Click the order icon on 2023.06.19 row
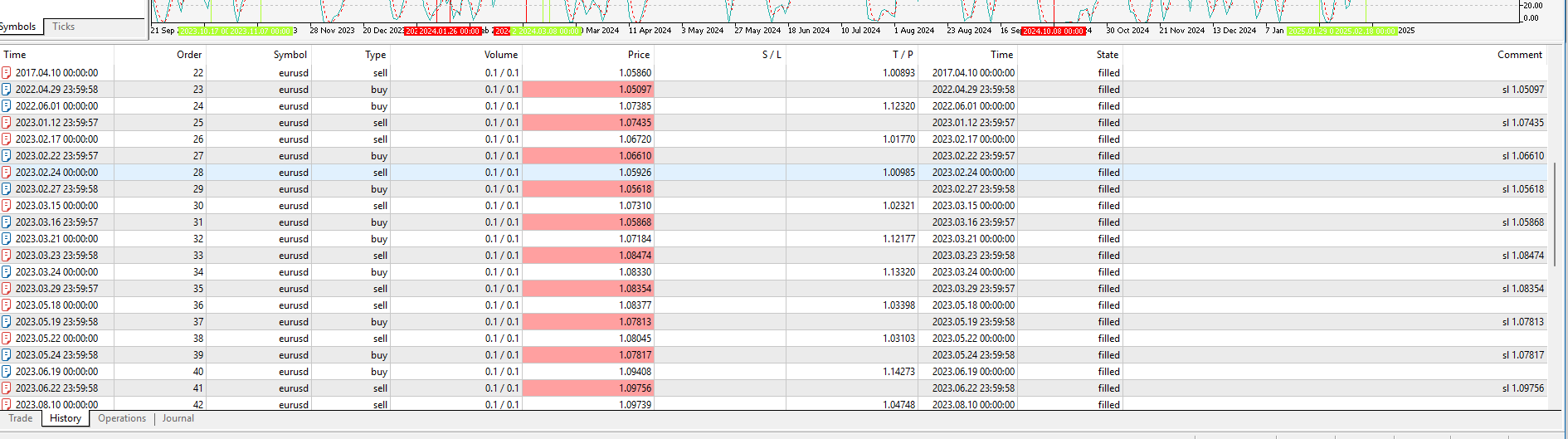Screen dimensions: 1568x439 pos(7,372)
